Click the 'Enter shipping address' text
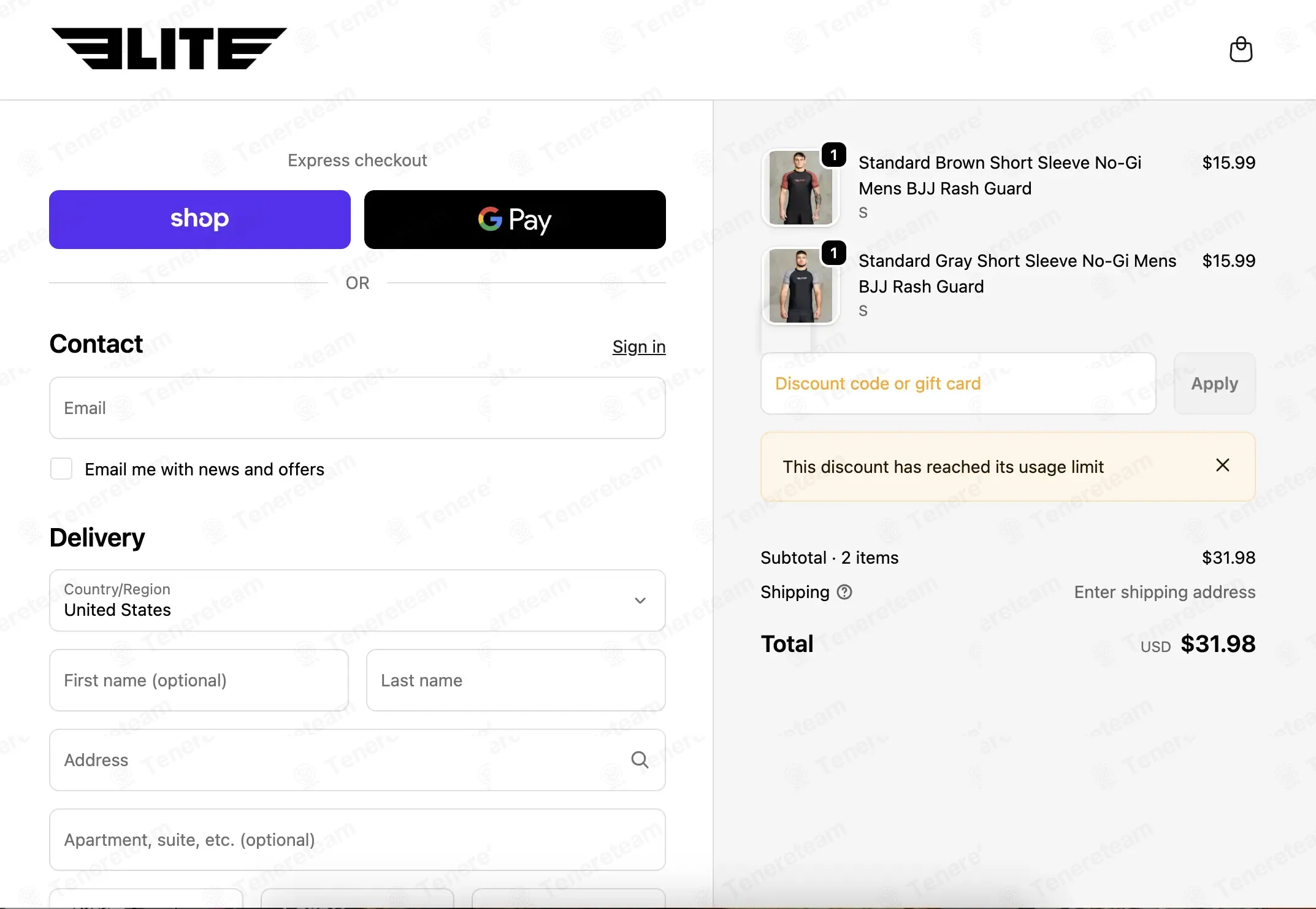Screen dimensions: 1316x909 (1165, 592)
